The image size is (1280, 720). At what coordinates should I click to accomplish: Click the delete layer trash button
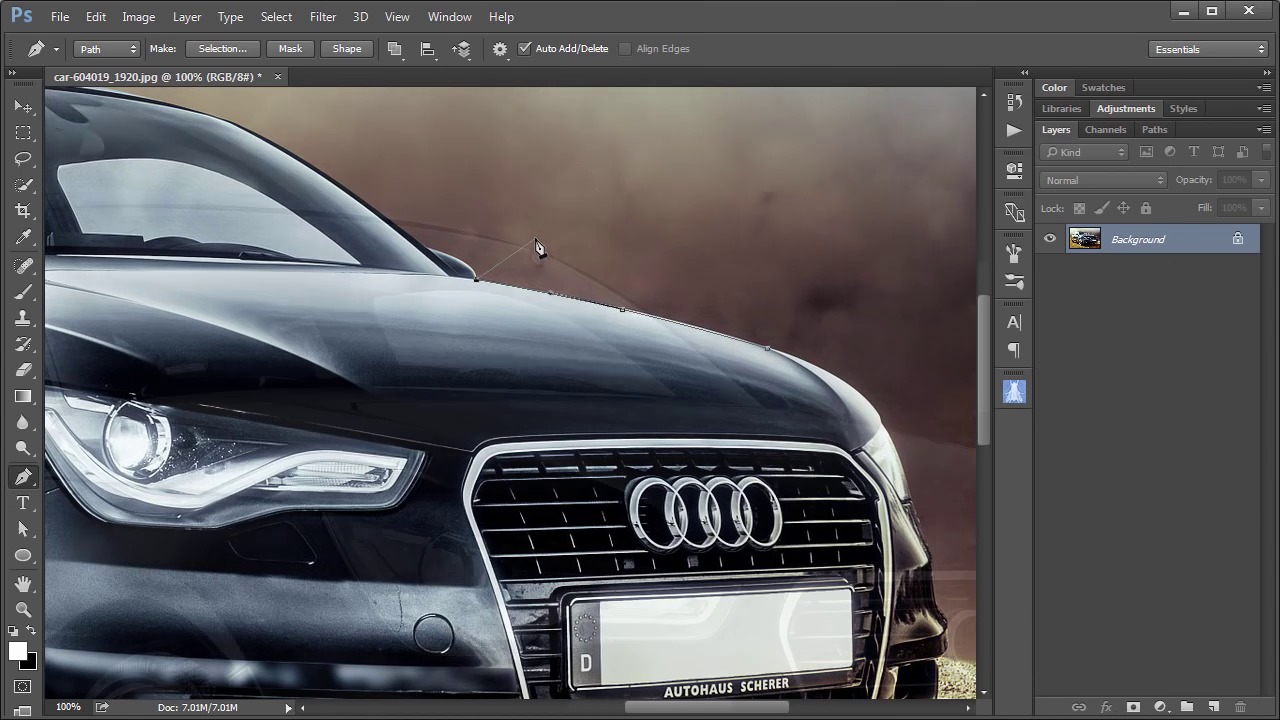click(x=1240, y=707)
